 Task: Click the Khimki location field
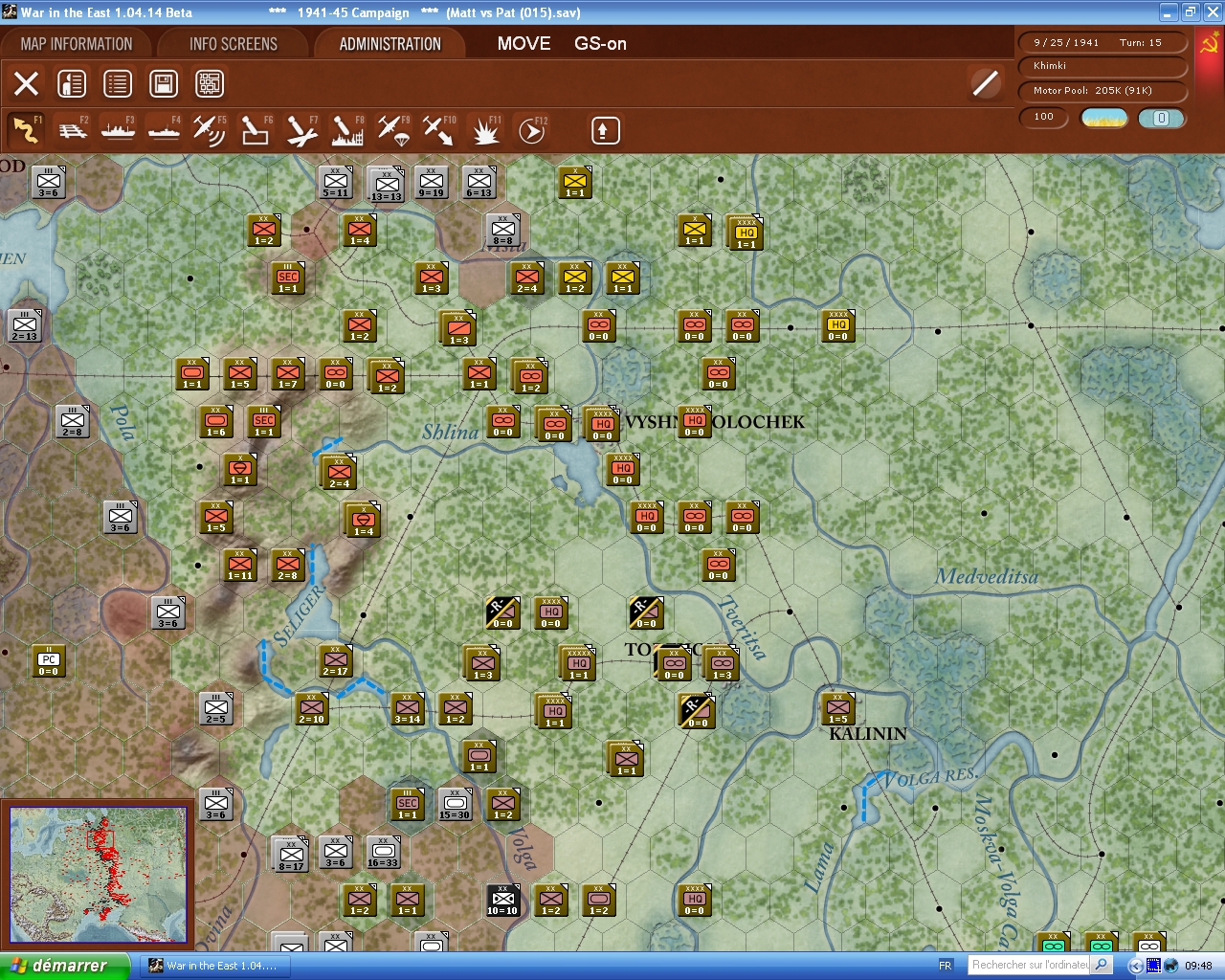click(1102, 66)
